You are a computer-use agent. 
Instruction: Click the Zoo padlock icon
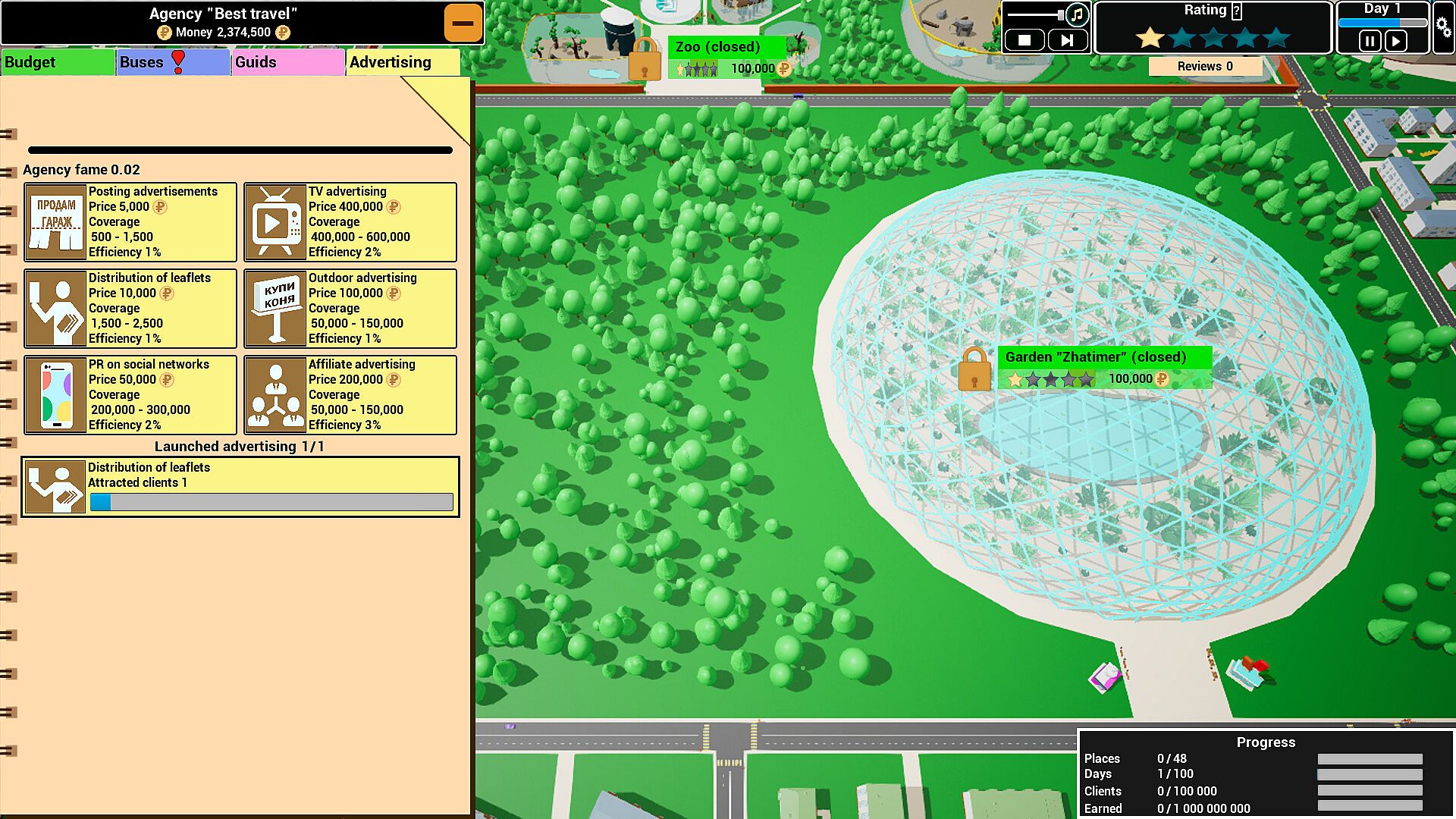pos(645,59)
